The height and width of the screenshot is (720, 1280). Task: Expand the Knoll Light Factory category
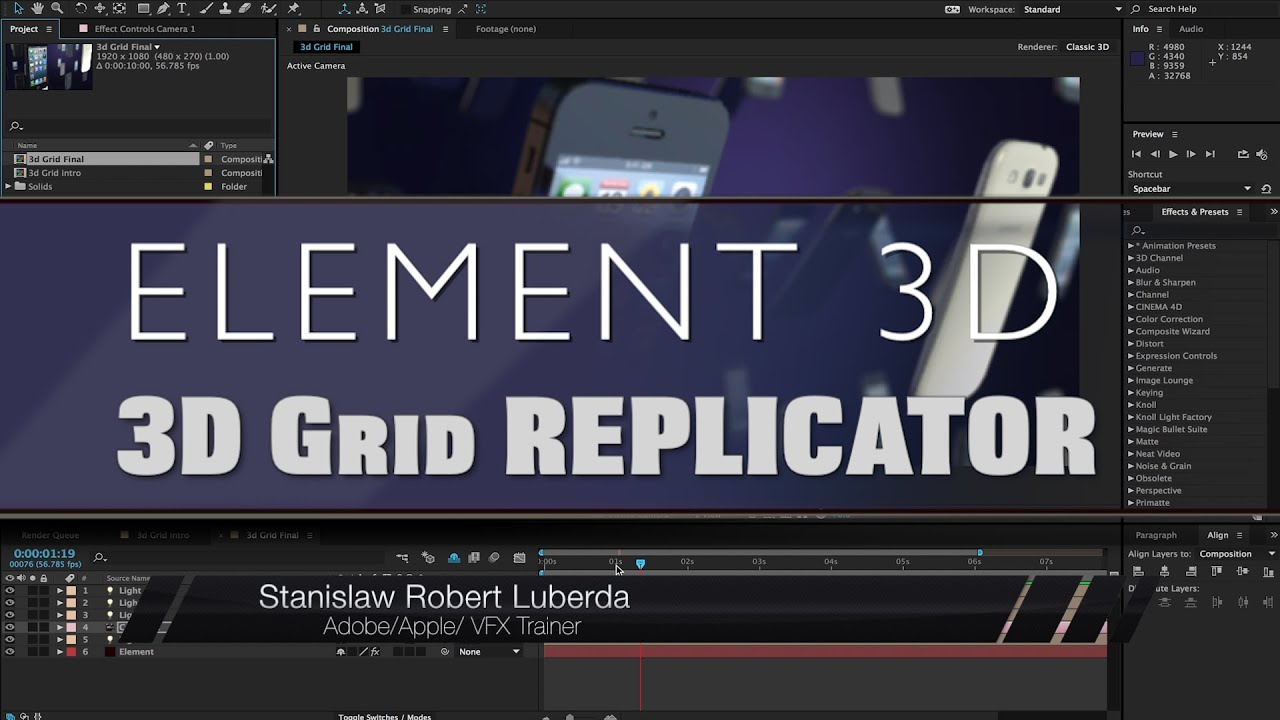point(1131,417)
